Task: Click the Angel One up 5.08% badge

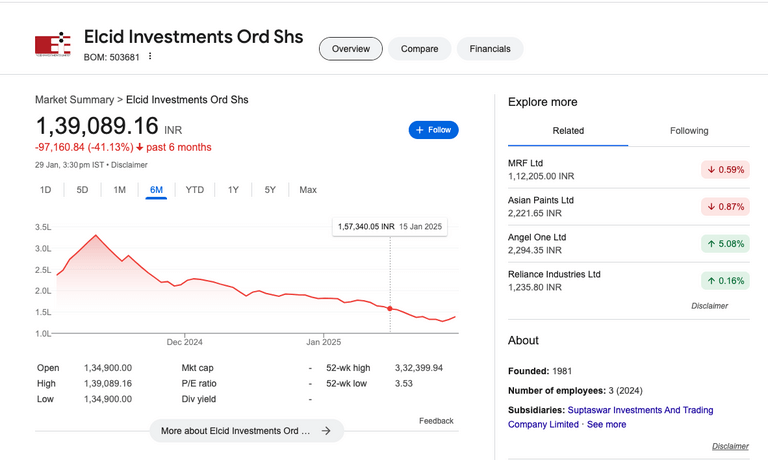Action: [x=726, y=243]
